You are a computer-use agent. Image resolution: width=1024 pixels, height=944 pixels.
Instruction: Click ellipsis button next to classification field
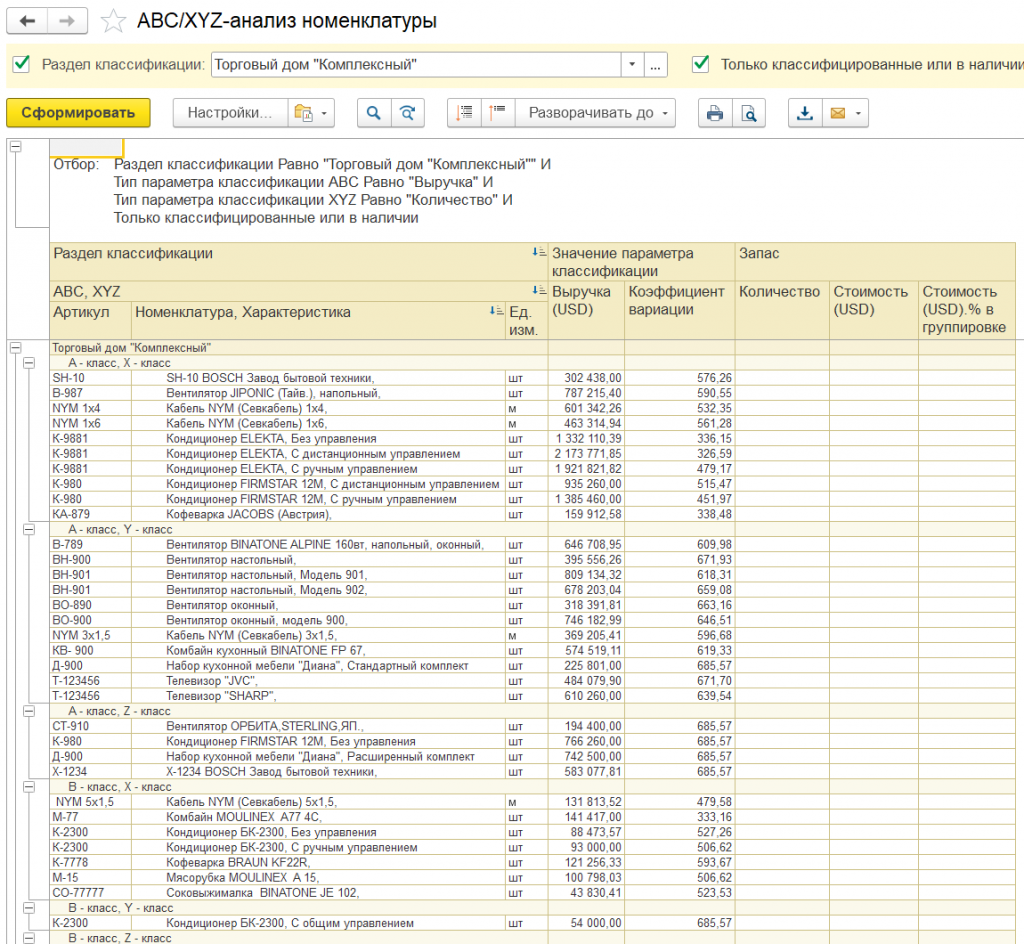(x=656, y=65)
